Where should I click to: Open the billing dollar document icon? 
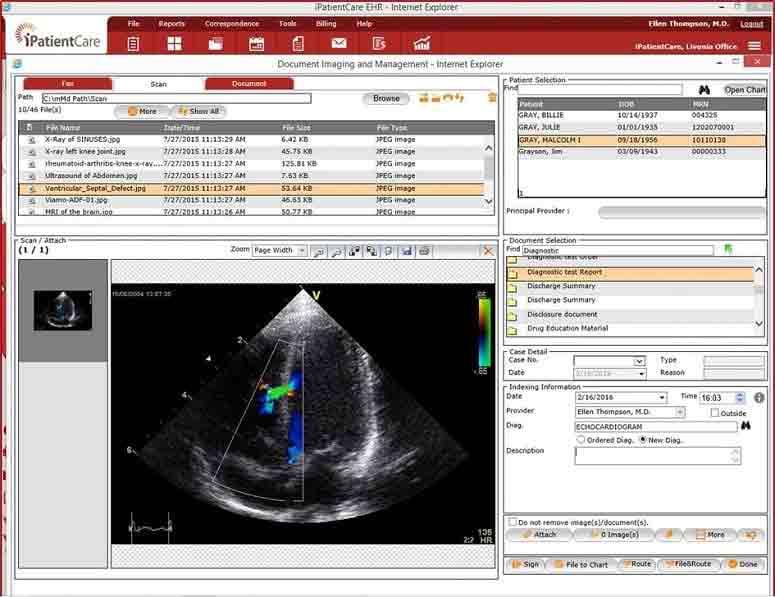(379, 43)
